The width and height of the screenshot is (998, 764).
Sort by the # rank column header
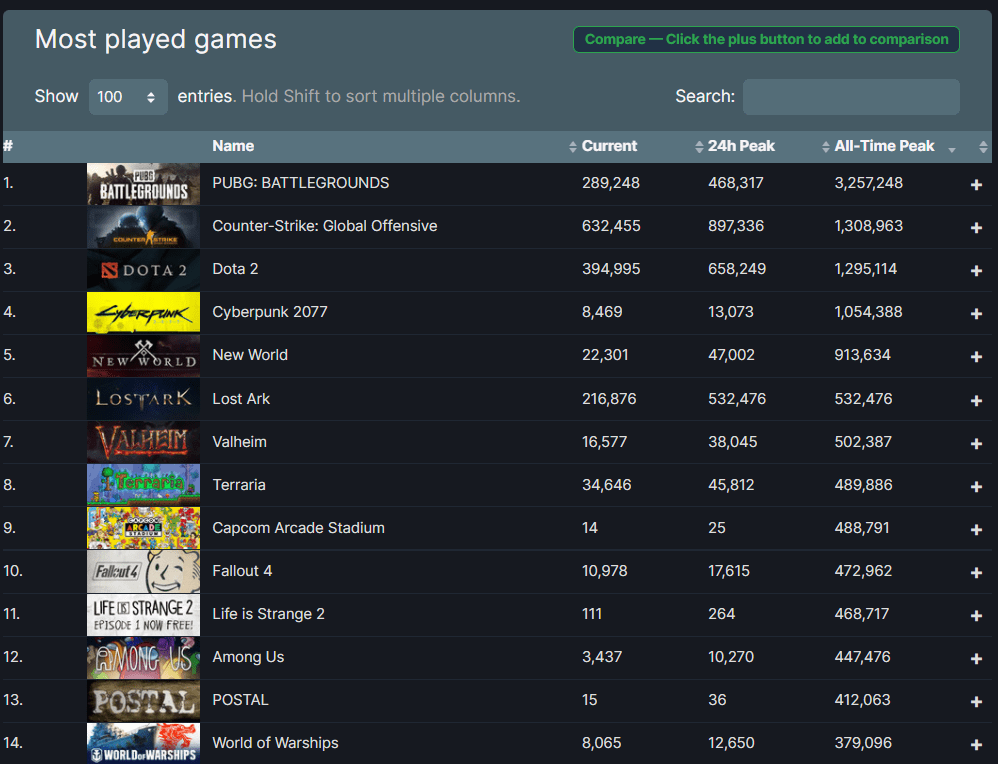pyautogui.click(x=8, y=146)
